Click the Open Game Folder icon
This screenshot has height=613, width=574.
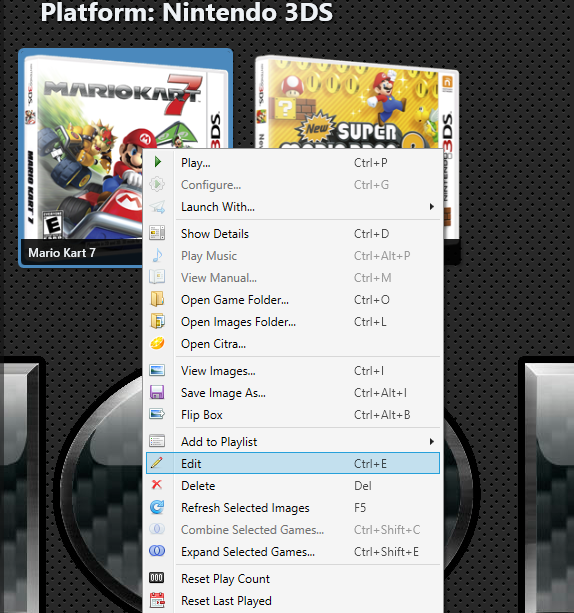click(157, 299)
